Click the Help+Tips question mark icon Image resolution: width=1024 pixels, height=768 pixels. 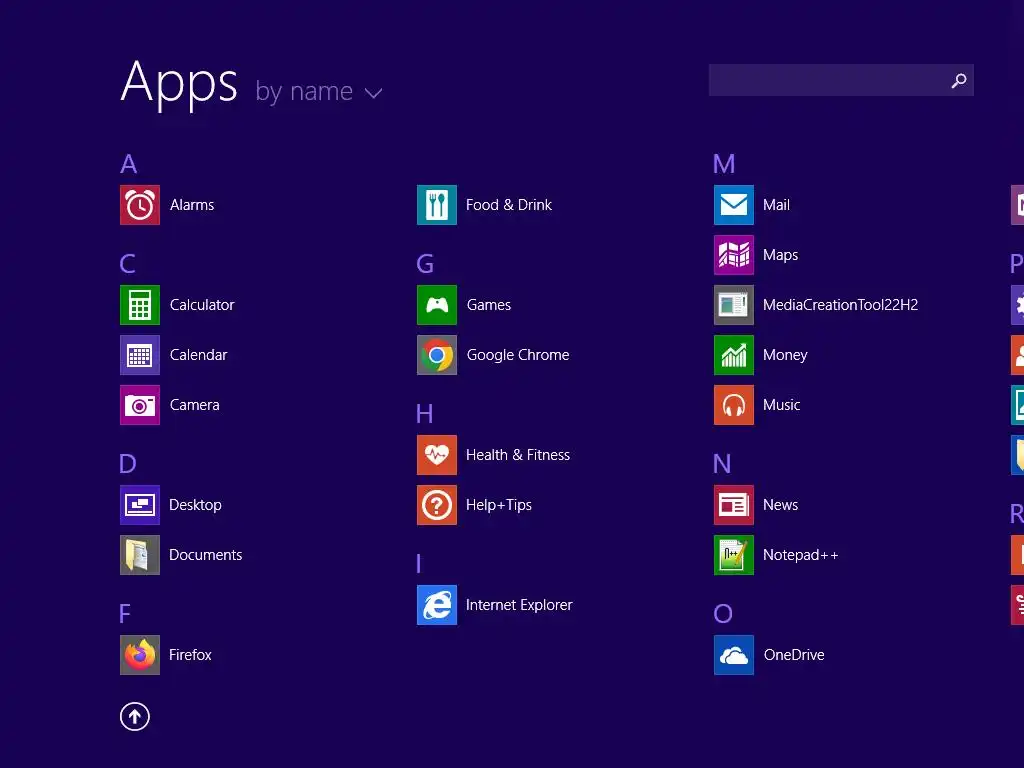coord(437,505)
